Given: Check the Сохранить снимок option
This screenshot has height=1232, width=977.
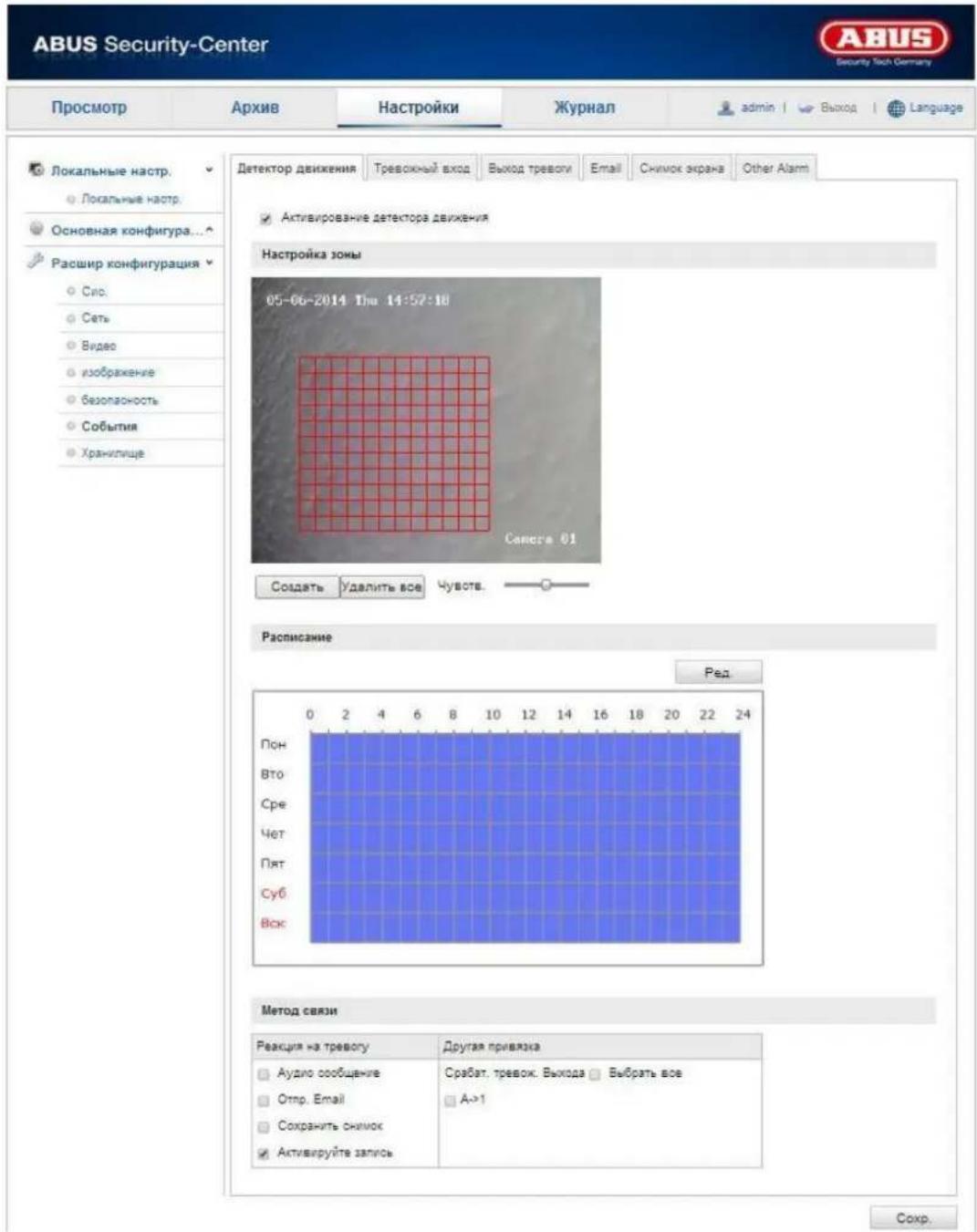Looking at the screenshot, I should click(264, 1127).
